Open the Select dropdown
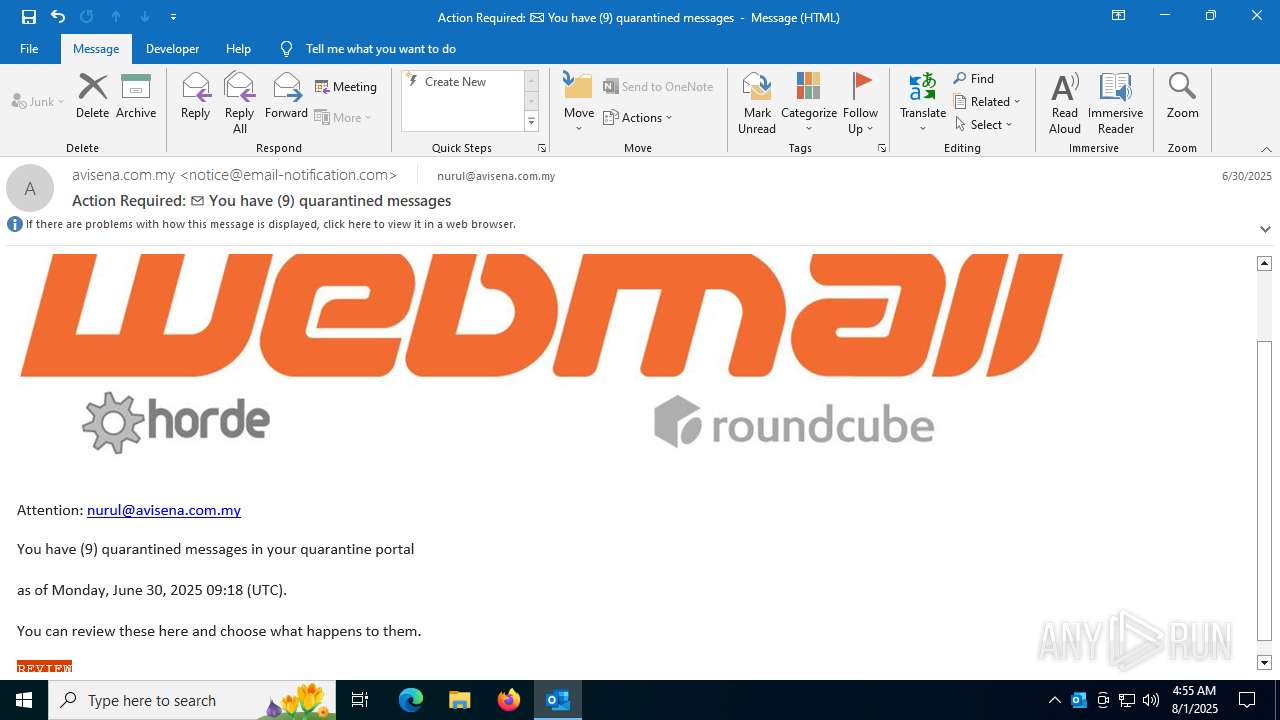1280x720 pixels. click(x=984, y=124)
